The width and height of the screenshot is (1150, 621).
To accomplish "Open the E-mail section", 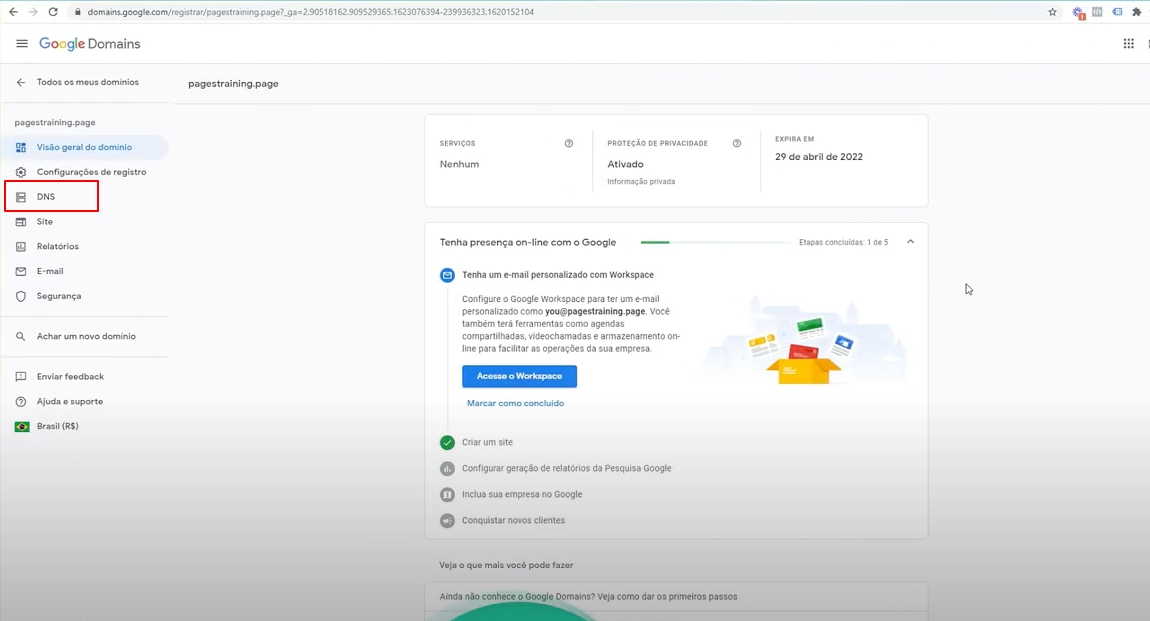I will point(50,271).
